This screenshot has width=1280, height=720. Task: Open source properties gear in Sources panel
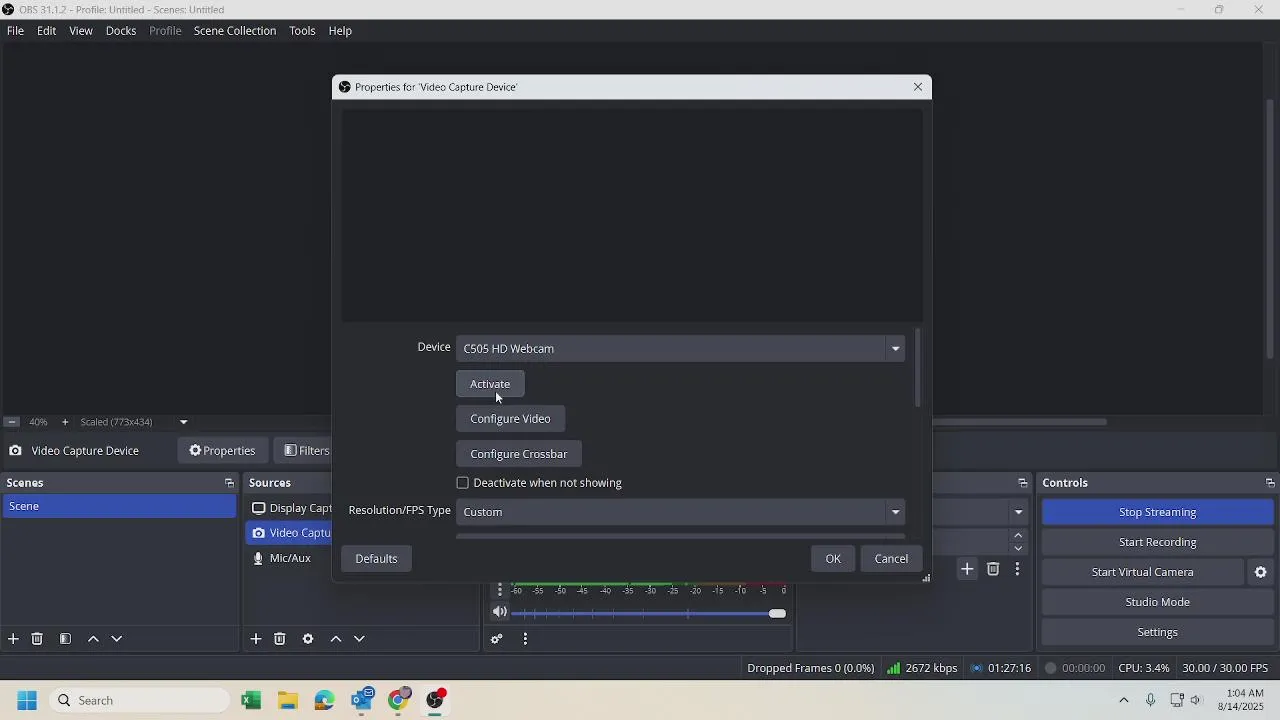point(308,639)
